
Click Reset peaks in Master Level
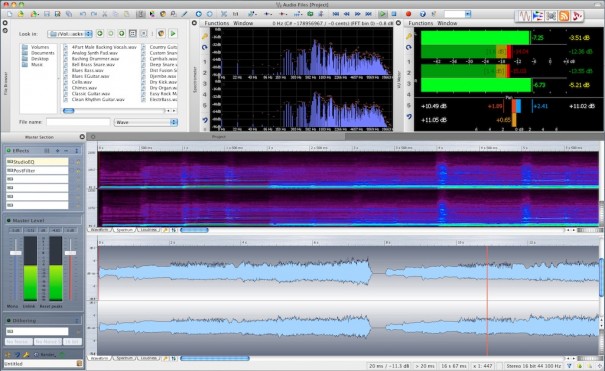(x=51, y=306)
